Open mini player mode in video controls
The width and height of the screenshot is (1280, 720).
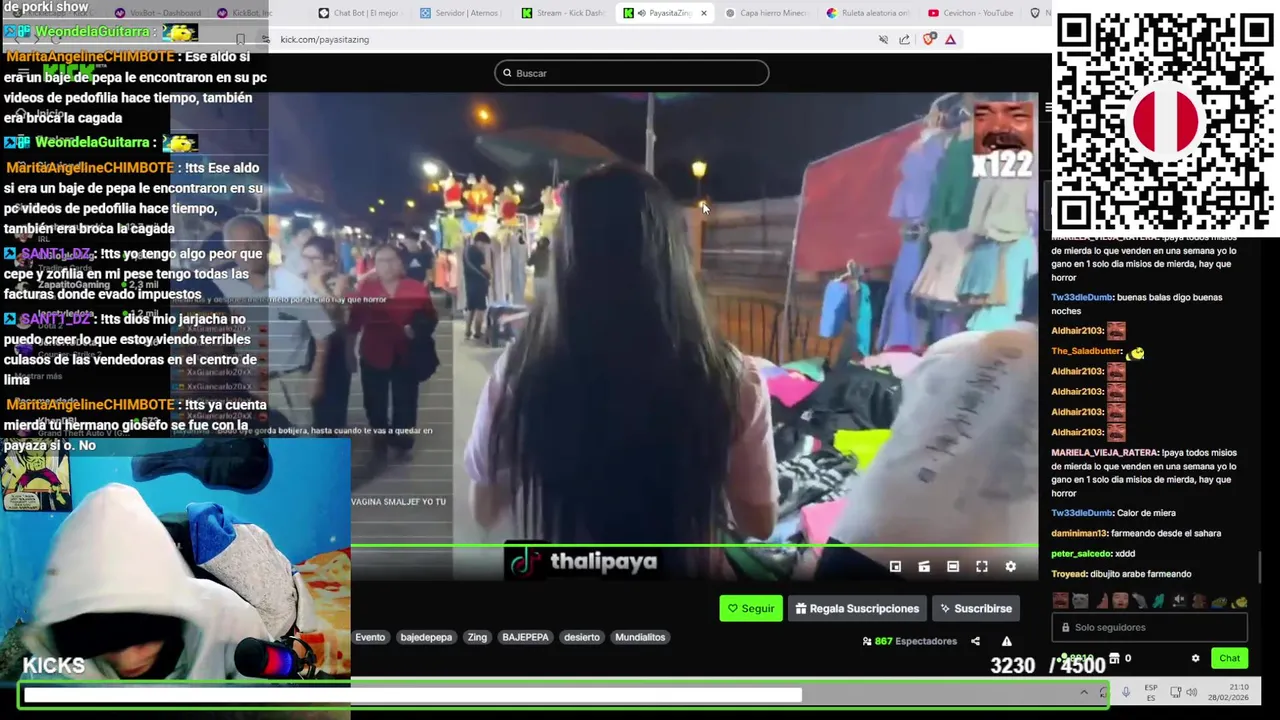895,566
